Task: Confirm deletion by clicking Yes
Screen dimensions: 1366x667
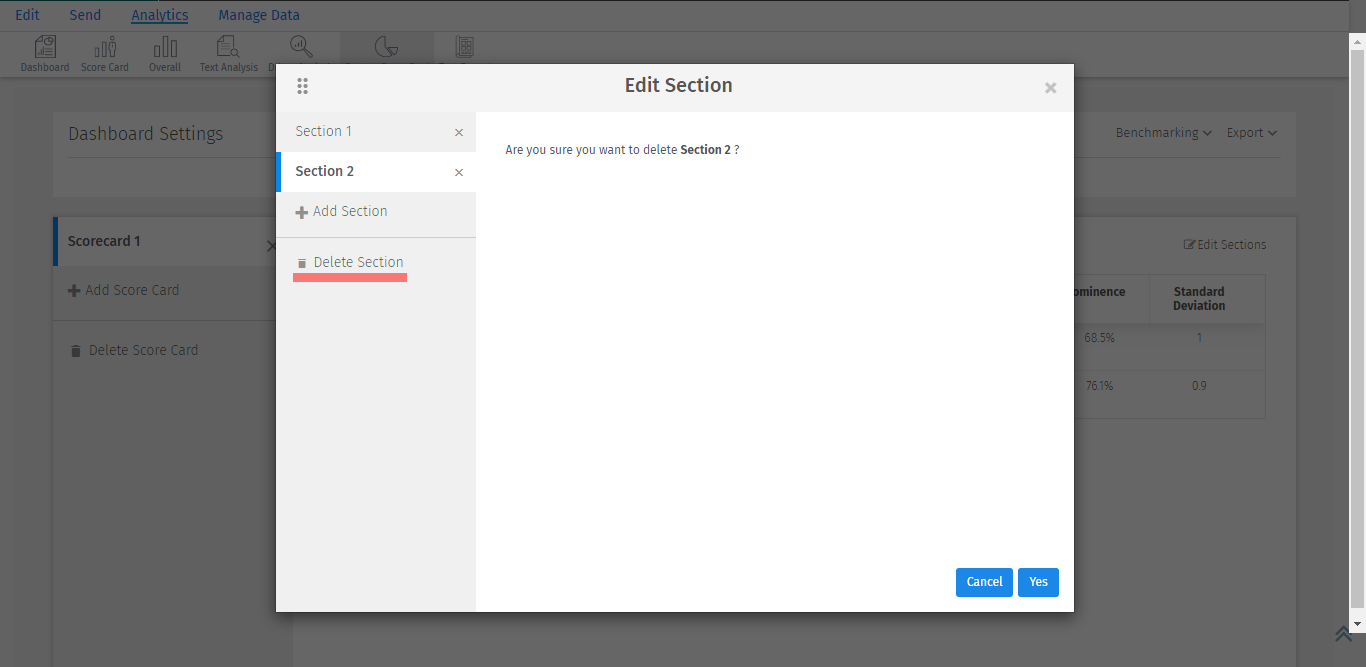Action: point(1038,582)
